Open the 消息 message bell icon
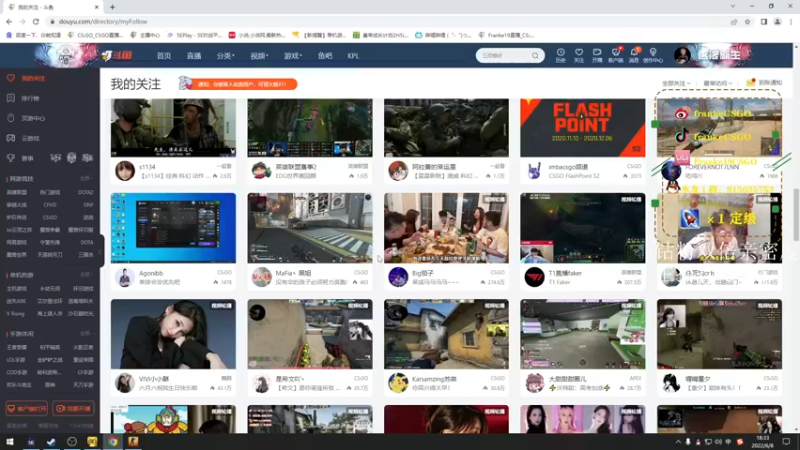This screenshot has width=800, height=450. (634, 55)
